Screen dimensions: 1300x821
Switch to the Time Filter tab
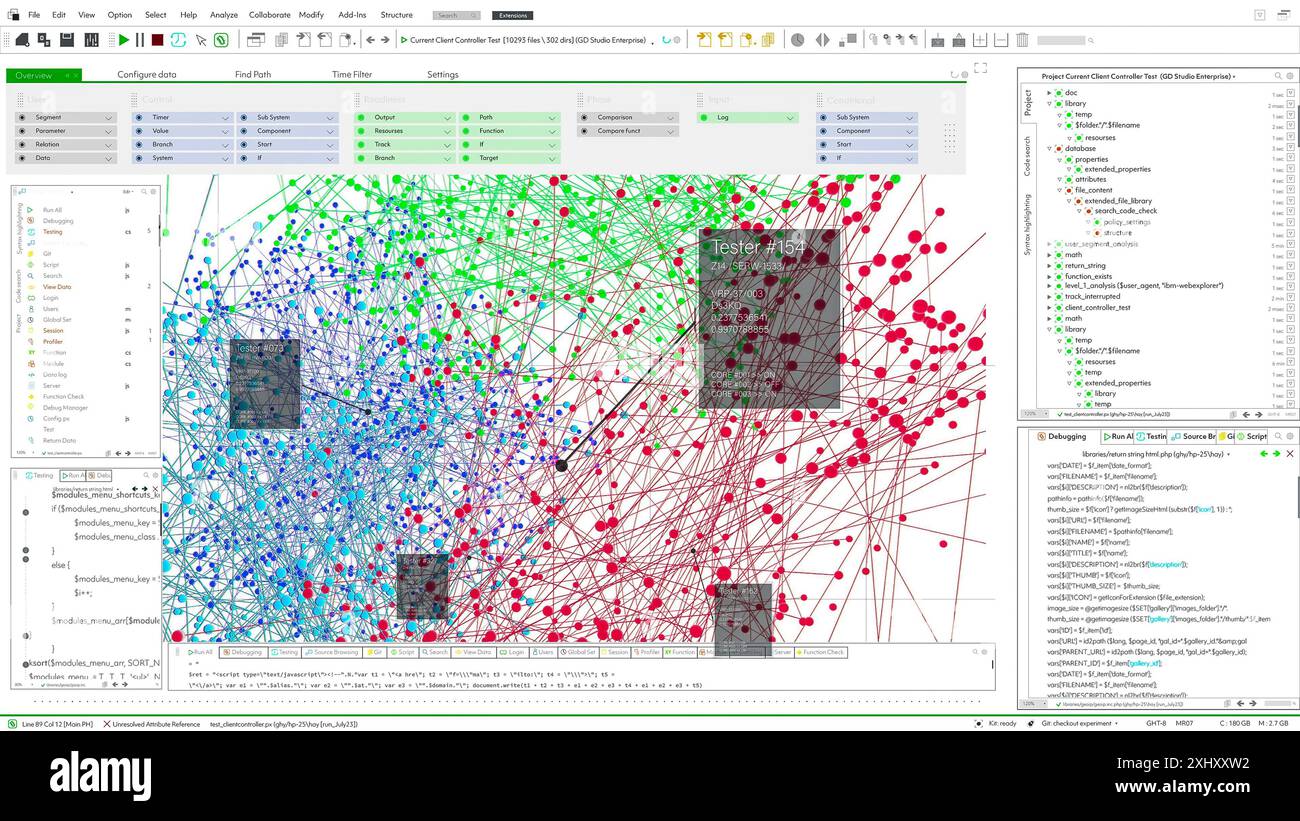point(352,75)
